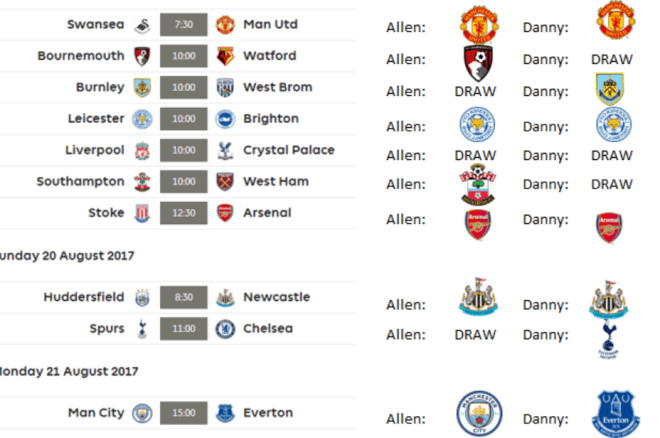Click the Brighton club crest
Image resolution: width=660 pixels, height=438 pixels.
pyautogui.click(x=224, y=119)
